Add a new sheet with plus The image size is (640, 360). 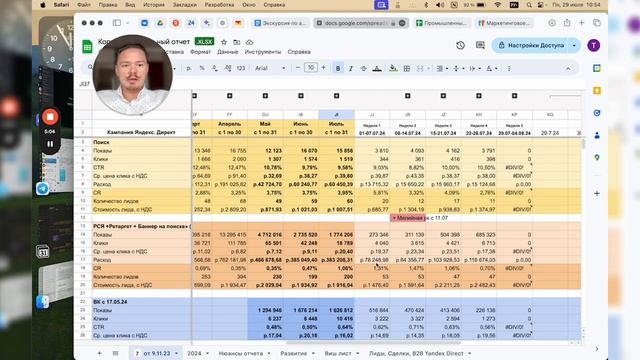[x=99, y=353]
